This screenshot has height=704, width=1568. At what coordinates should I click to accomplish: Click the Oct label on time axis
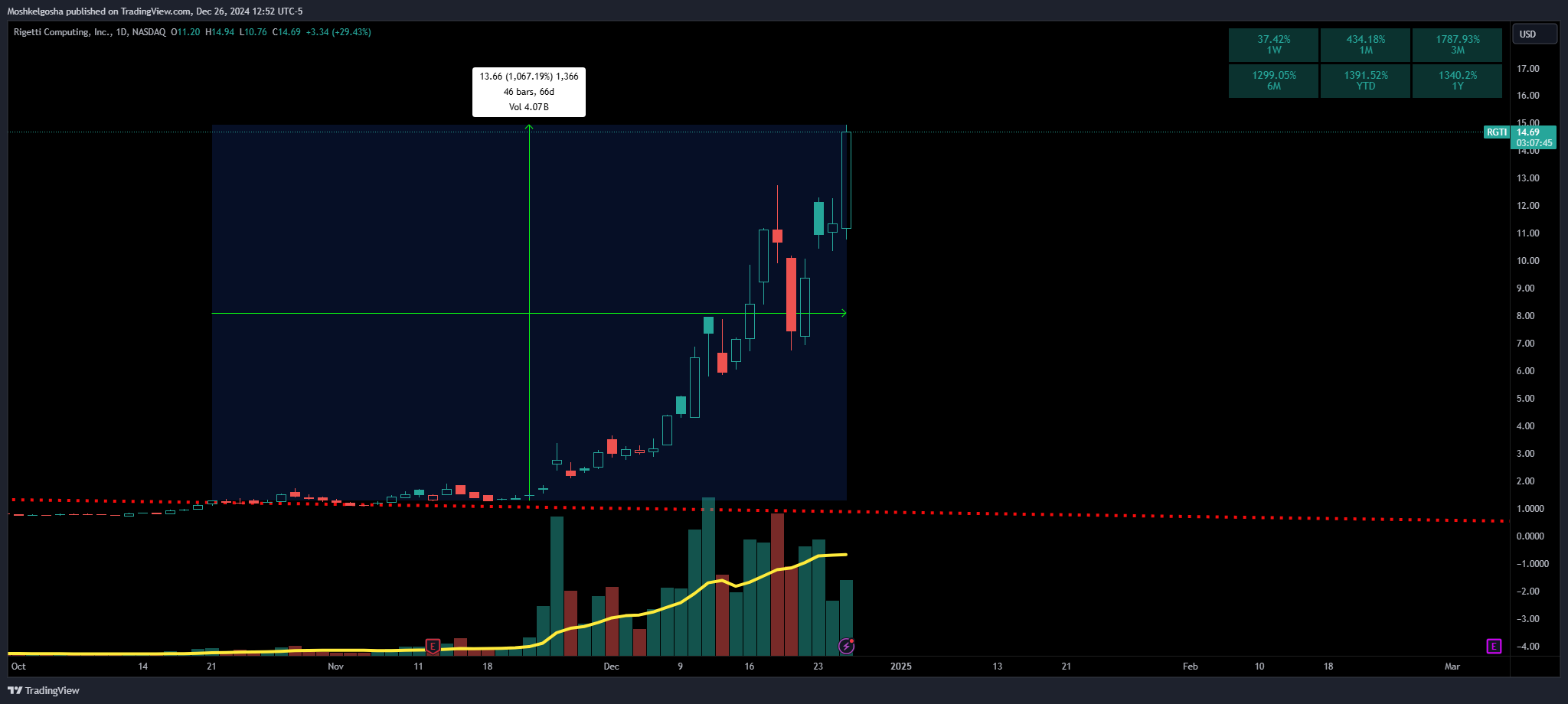[x=18, y=667]
